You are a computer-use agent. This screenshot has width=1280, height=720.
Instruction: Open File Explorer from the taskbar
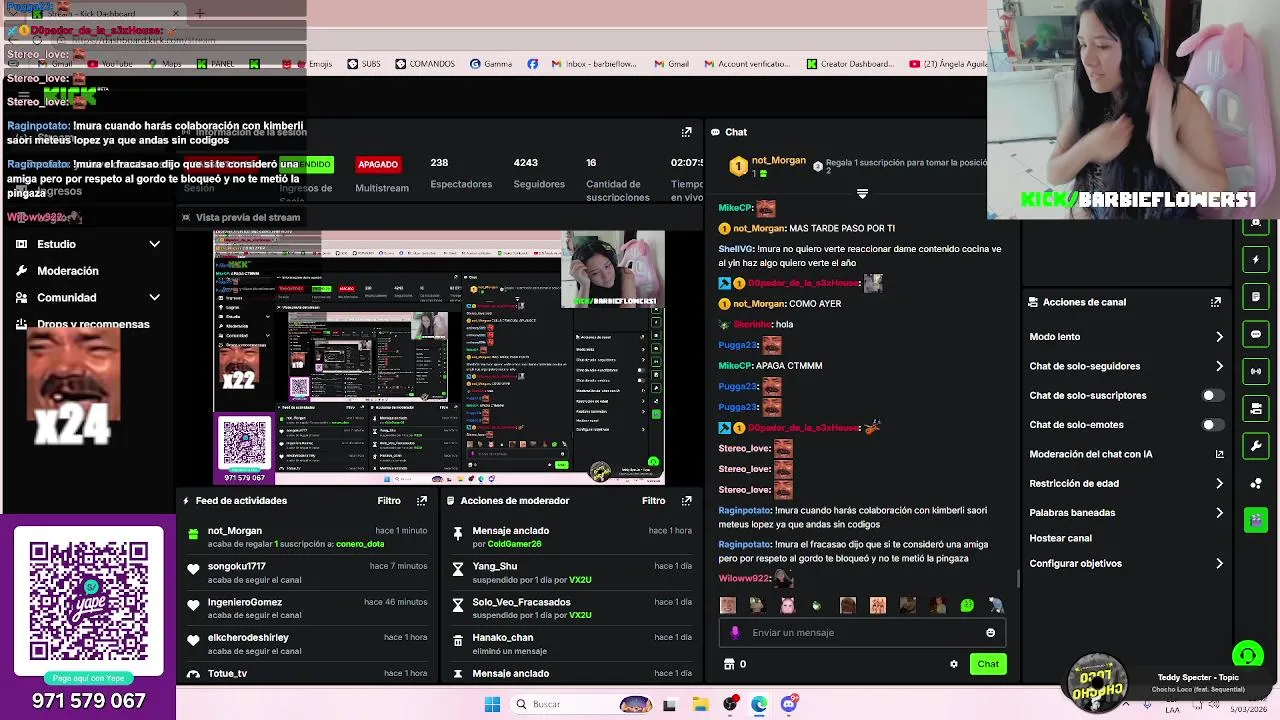tap(699, 704)
